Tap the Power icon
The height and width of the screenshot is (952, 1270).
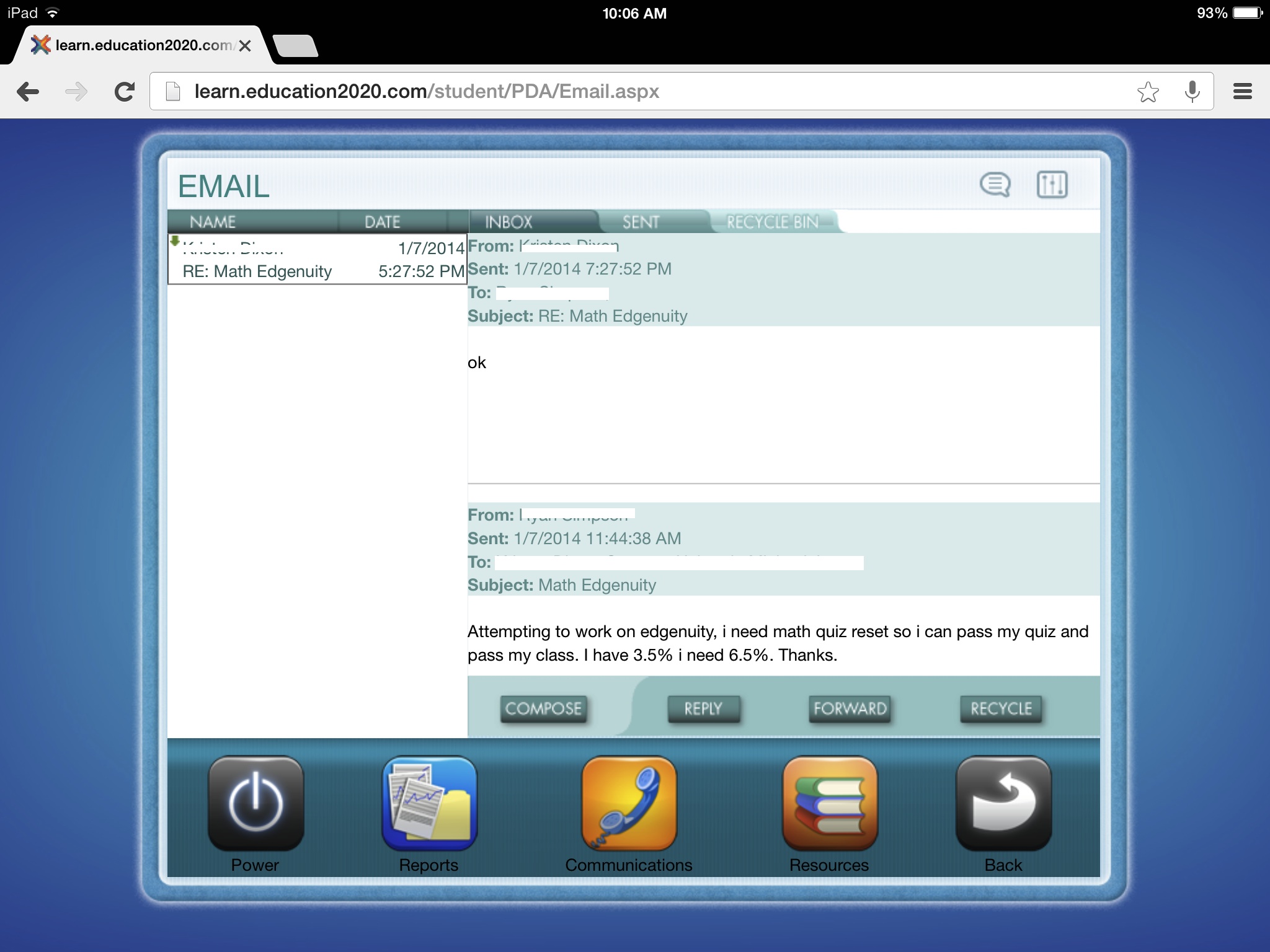click(255, 803)
